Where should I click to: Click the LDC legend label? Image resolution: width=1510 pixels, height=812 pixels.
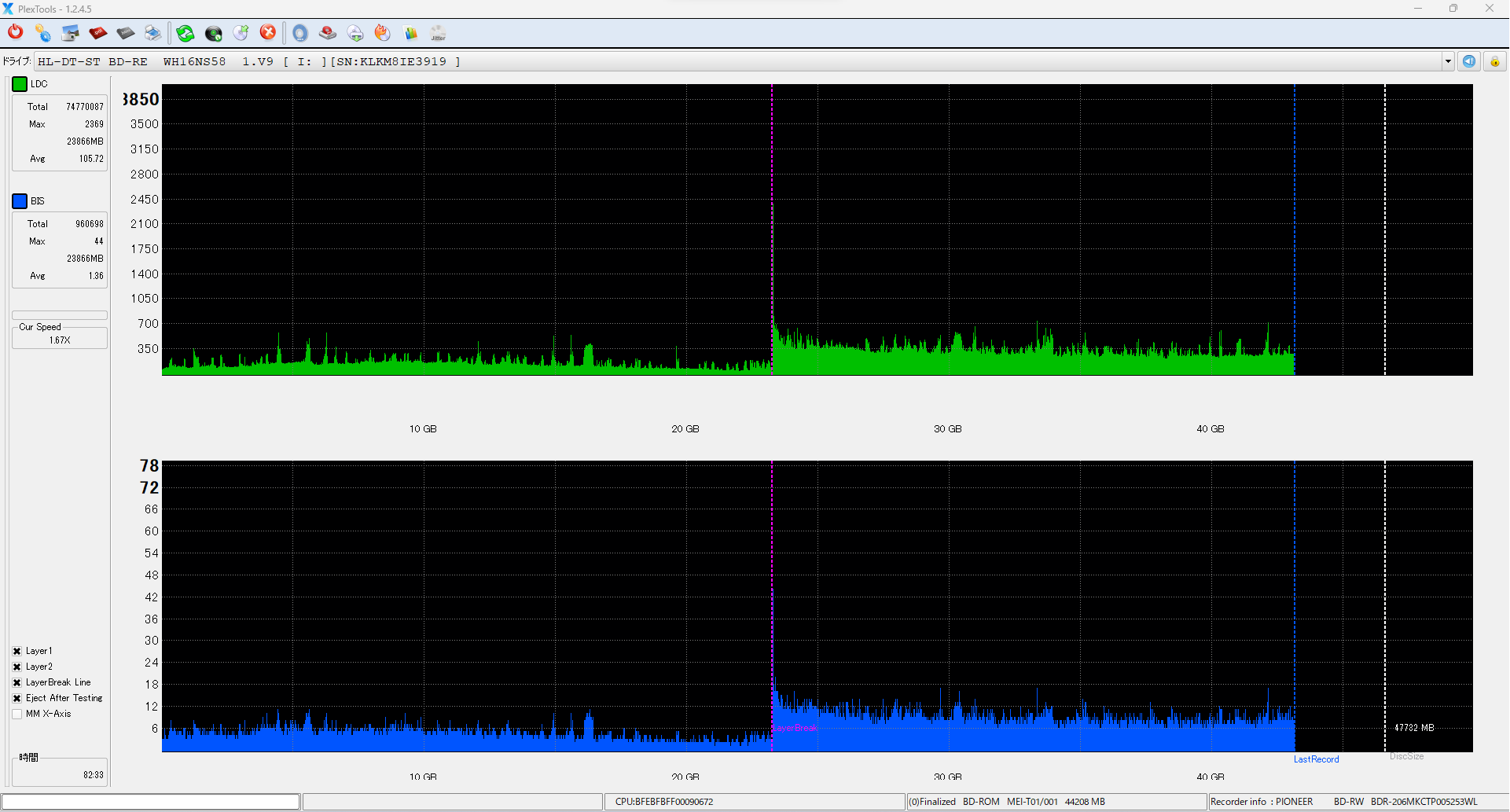39,84
